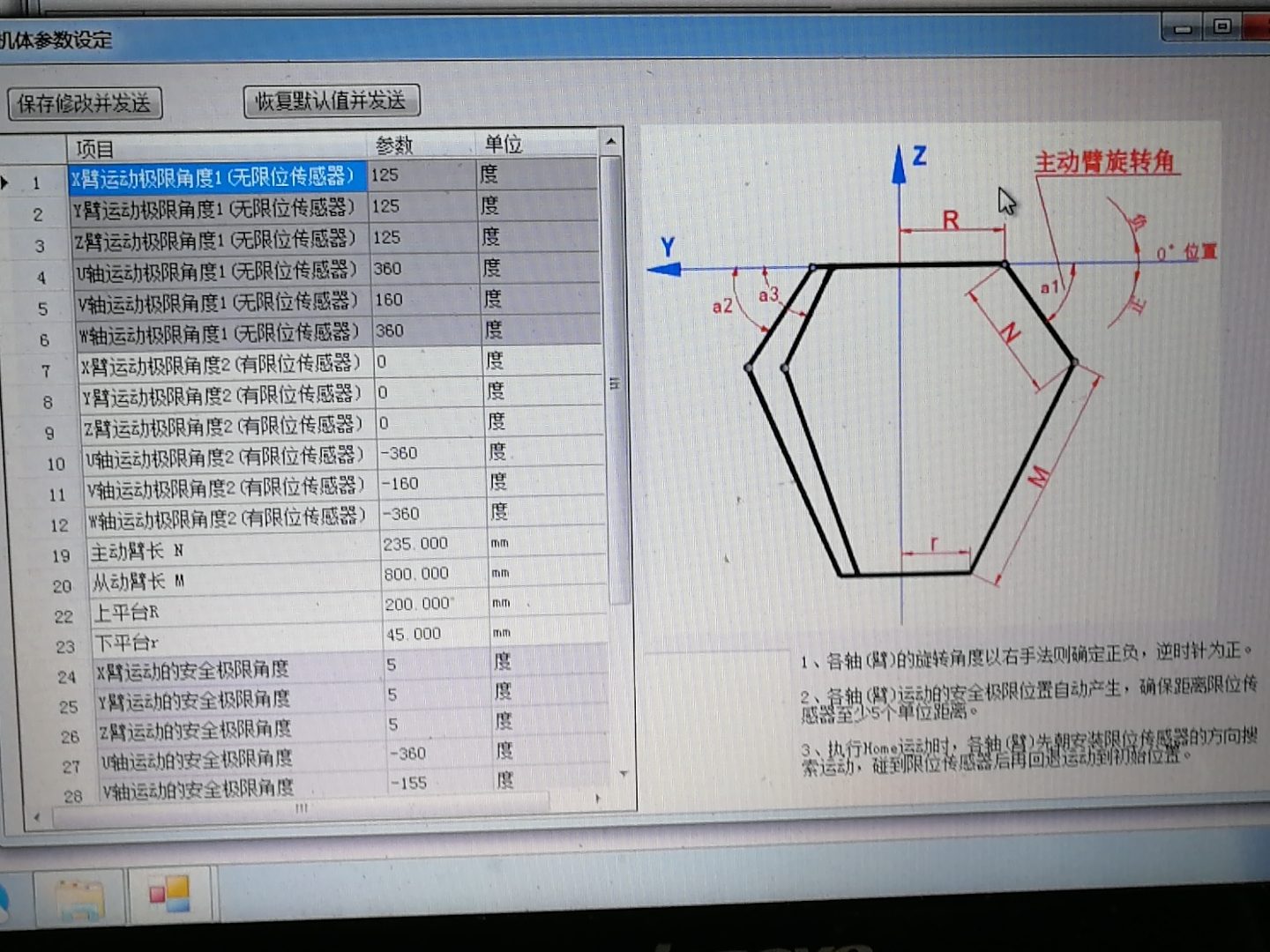Click the horizontal scroll-left arrow
1270x952 pixels.
tap(37, 818)
